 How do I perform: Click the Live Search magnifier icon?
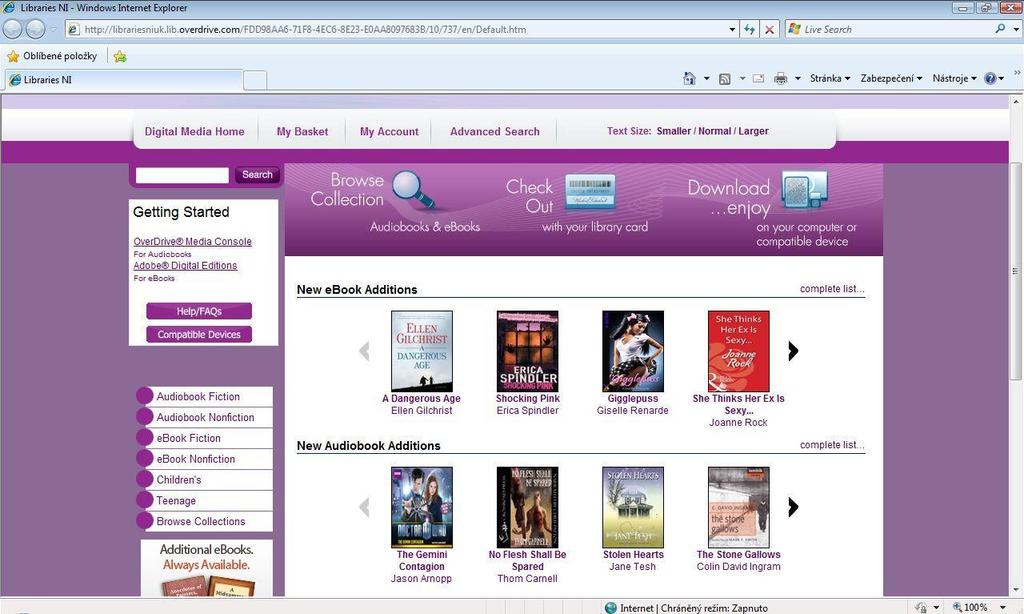point(1000,29)
